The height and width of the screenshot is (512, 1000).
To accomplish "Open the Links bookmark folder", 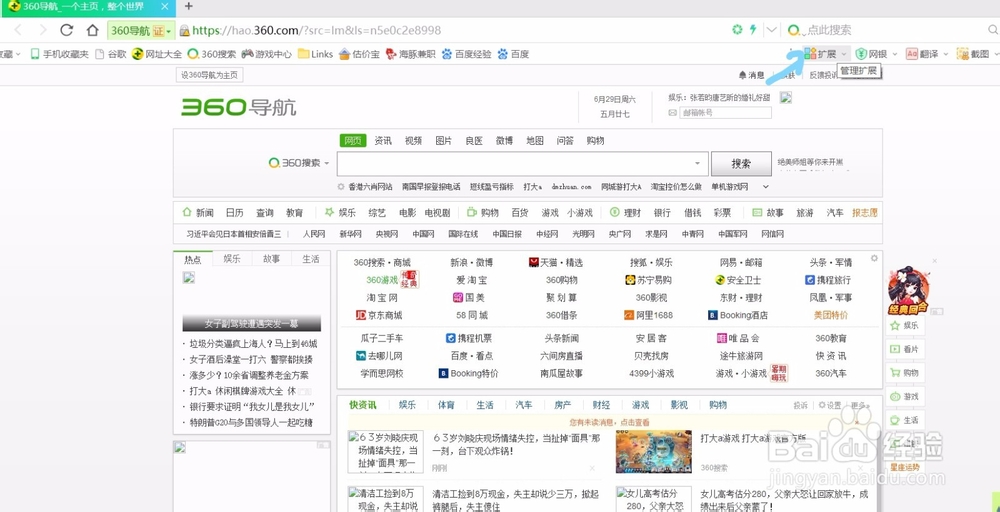I will tap(316, 54).
